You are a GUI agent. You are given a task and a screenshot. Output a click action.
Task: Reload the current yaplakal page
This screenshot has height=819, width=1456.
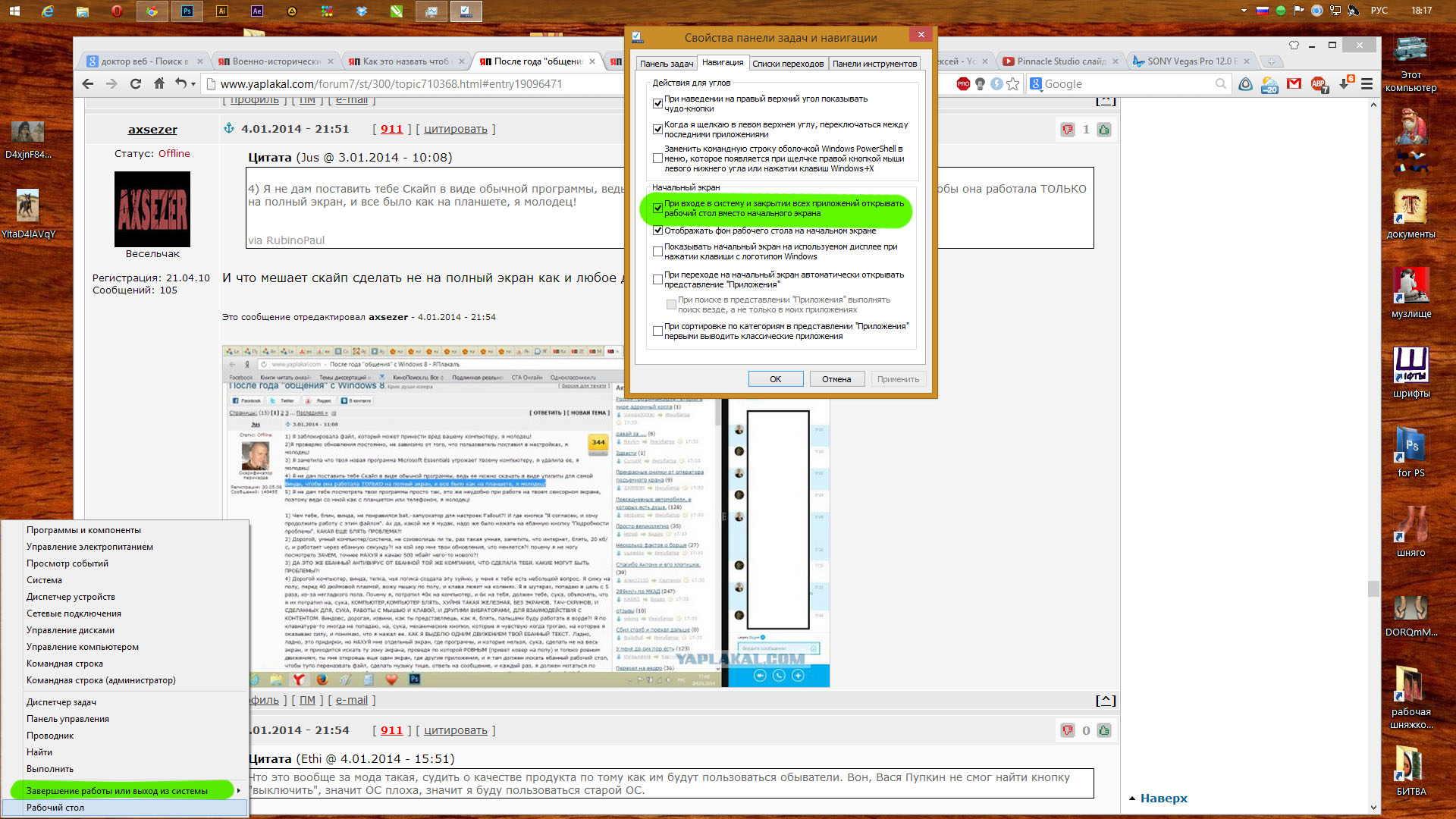tap(136, 83)
